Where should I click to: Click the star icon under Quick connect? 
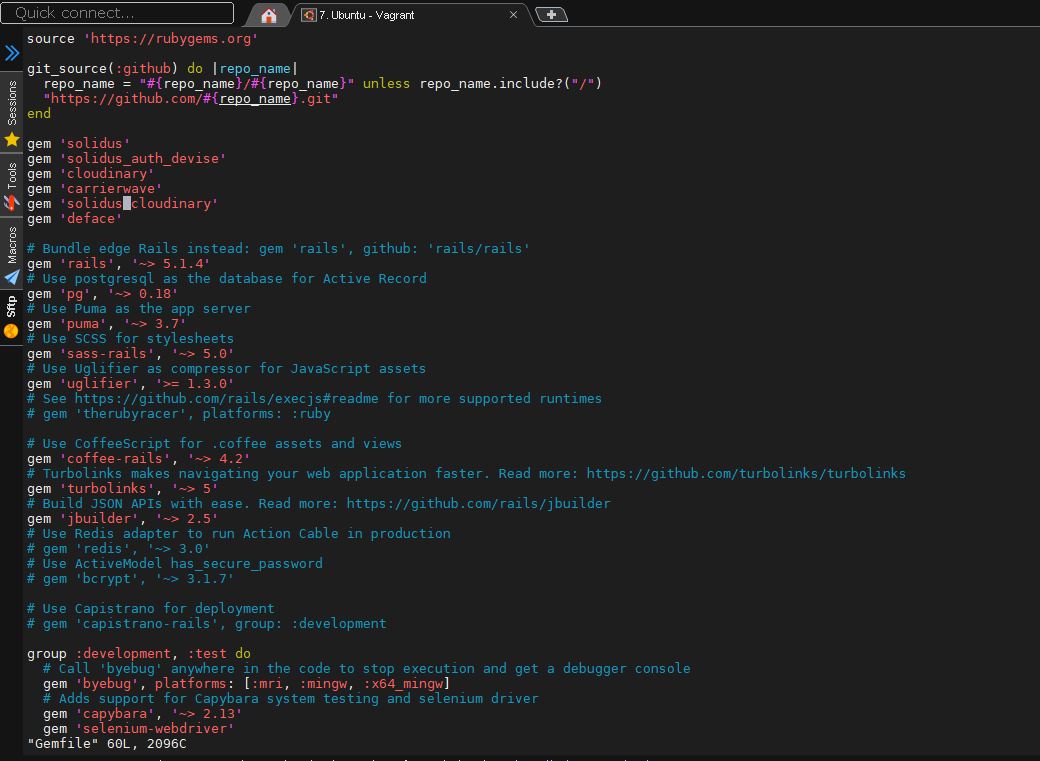point(11,140)
